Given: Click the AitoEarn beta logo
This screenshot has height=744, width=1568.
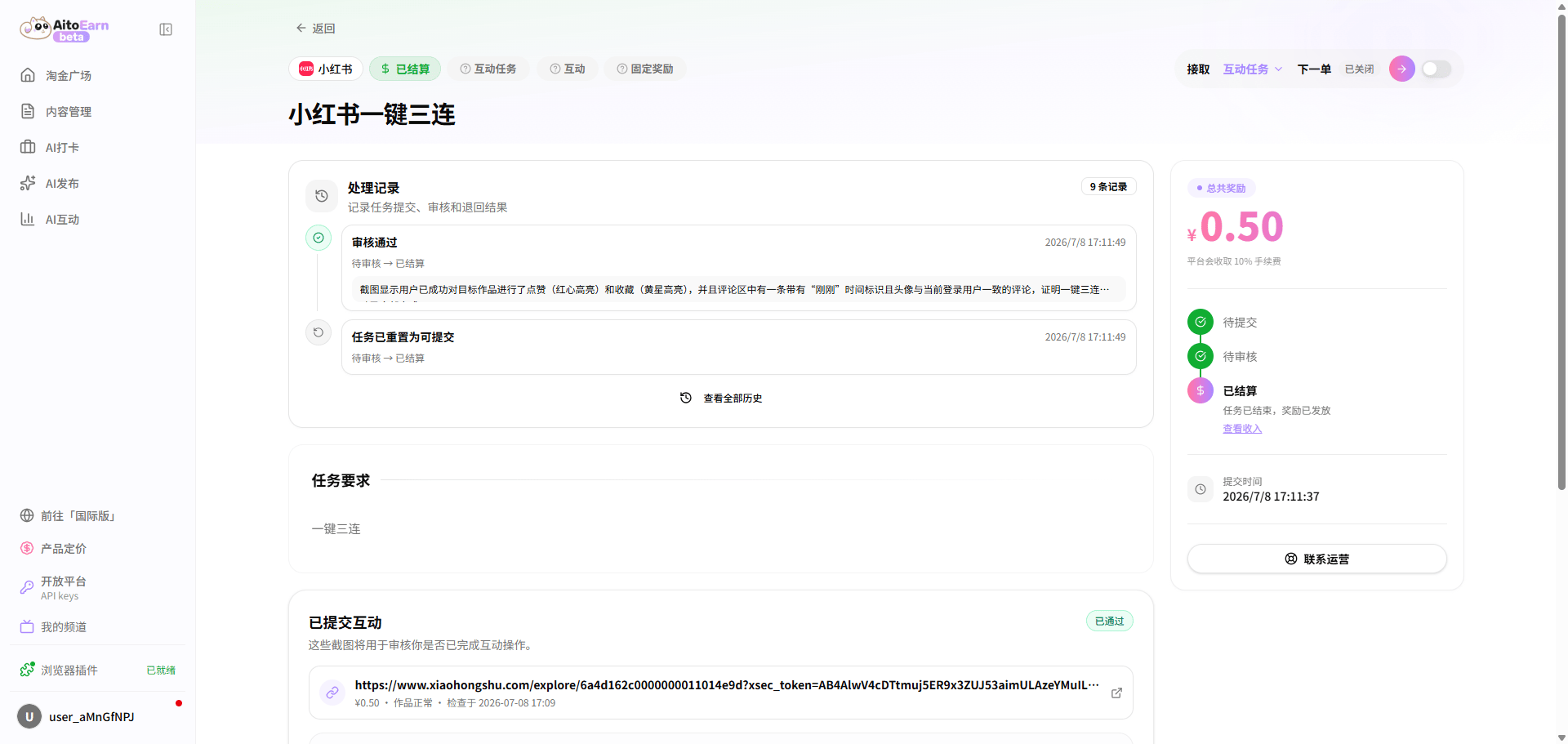Looking at the screenshot, I should point(65,29).
